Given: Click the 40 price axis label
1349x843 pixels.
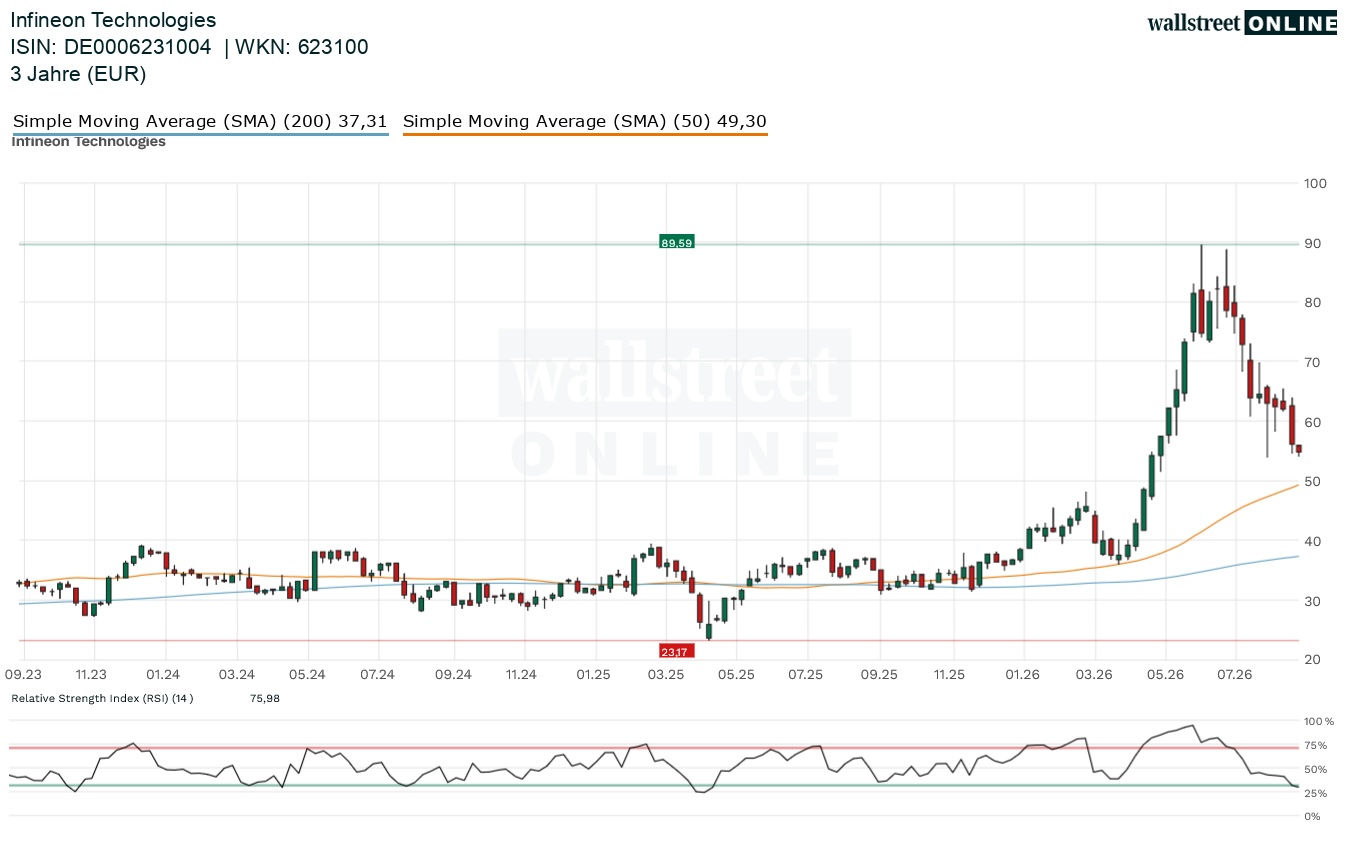Looking at the screenshot, I should pyautogui.click(x=1312, y=541).
